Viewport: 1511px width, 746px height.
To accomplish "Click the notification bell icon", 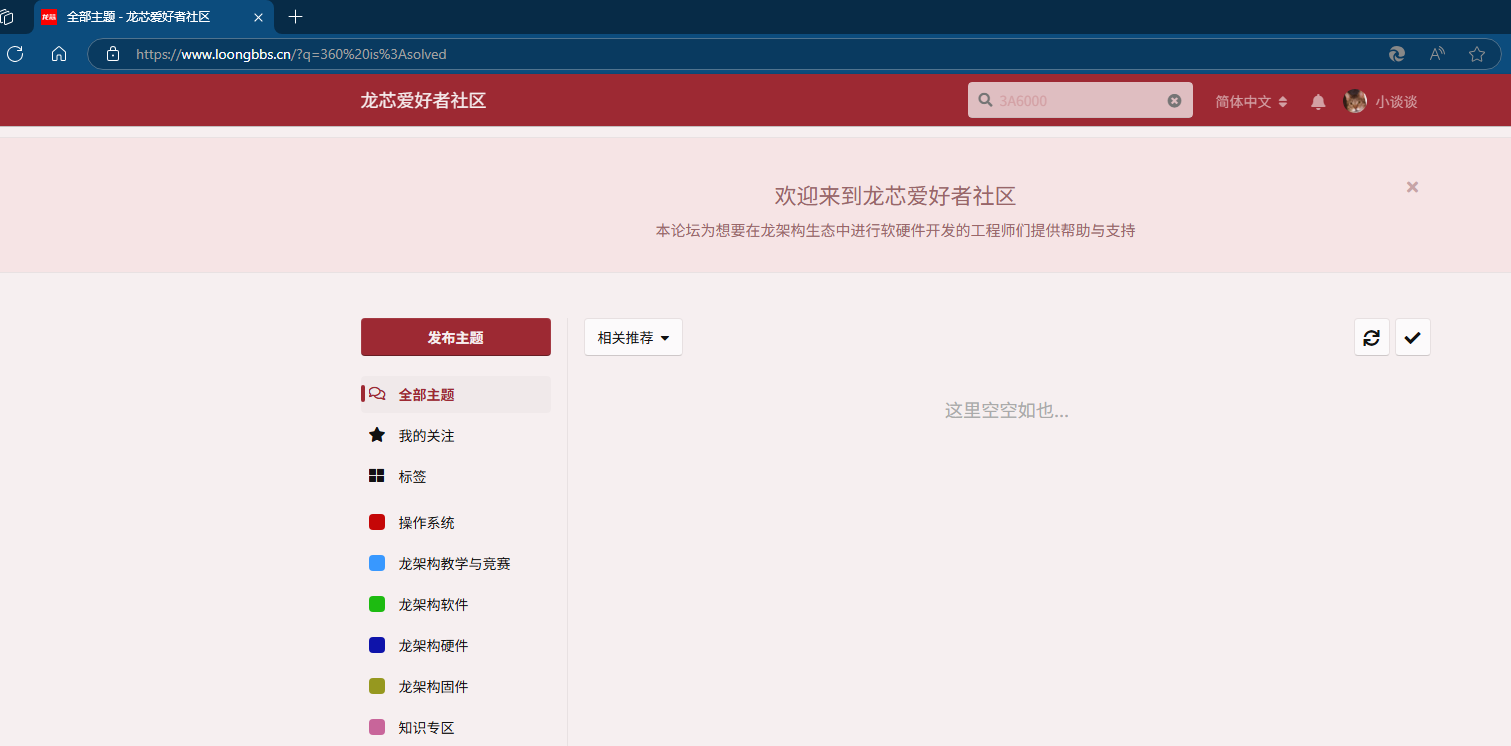I will point(1318,102).
